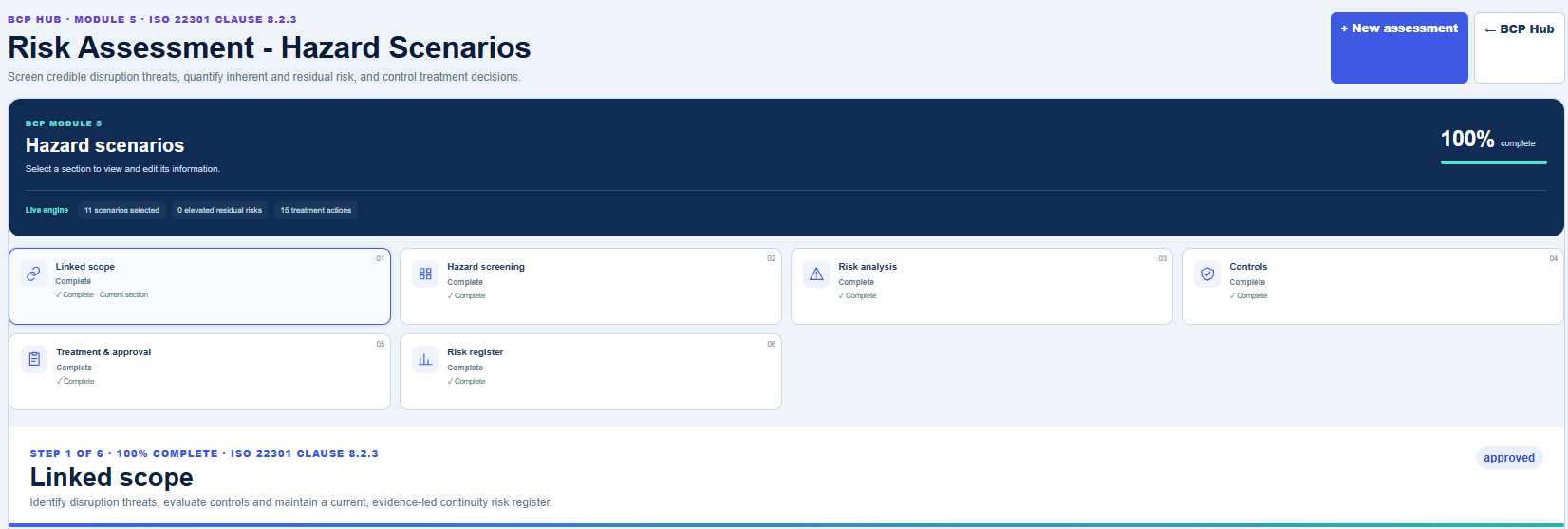This screenshot has width=1568, height=529.
Task: Start a new assessment
Action: [x=1399, y=47]
